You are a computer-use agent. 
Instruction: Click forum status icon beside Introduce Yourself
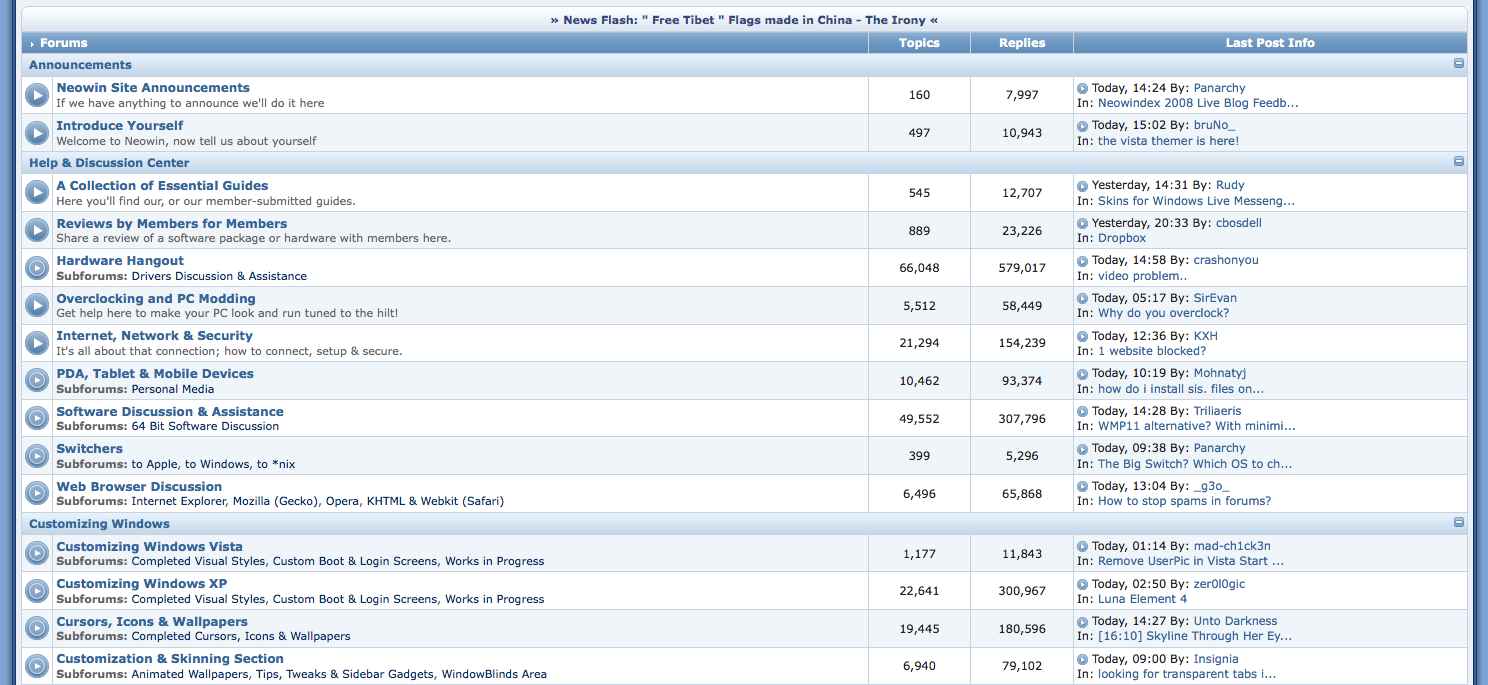point(37,133)
